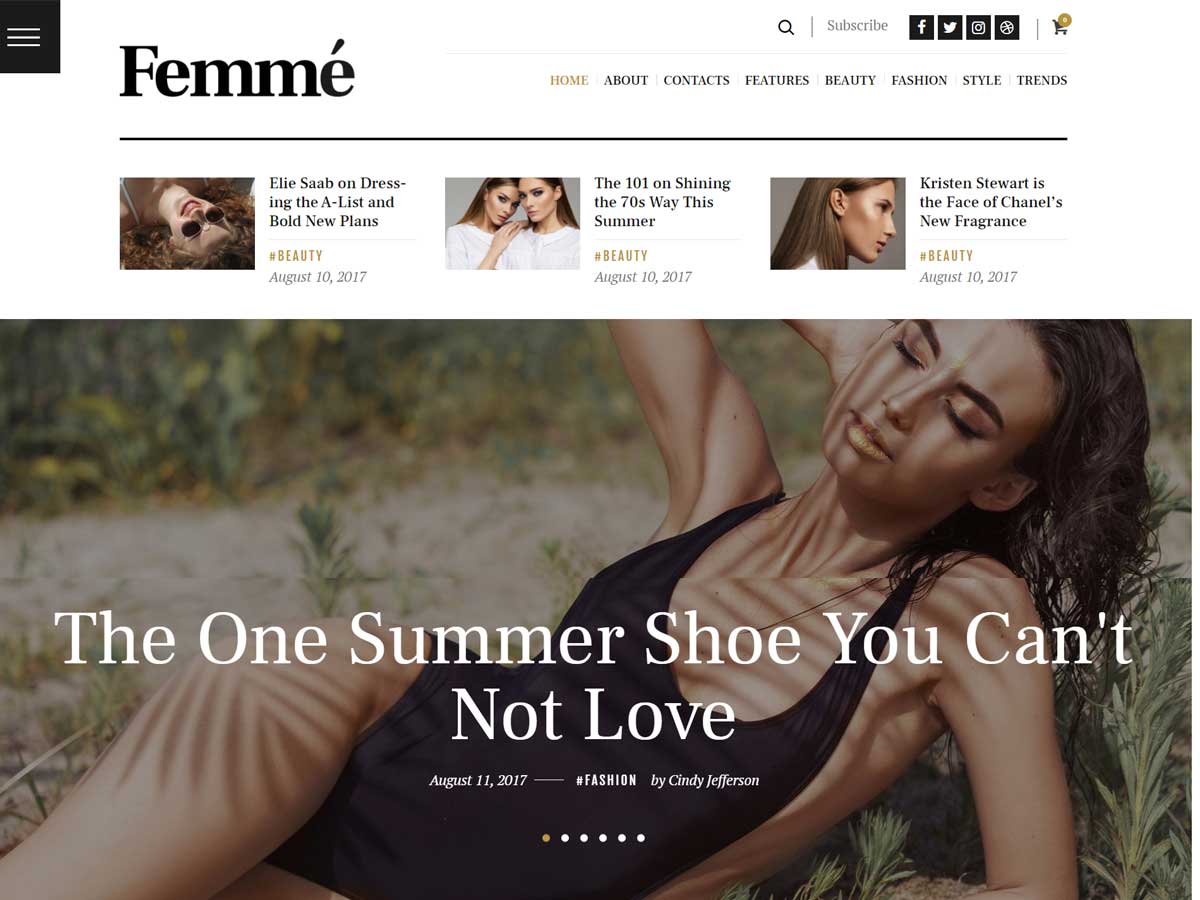Open the Fashion navigation item

point(919,80)
